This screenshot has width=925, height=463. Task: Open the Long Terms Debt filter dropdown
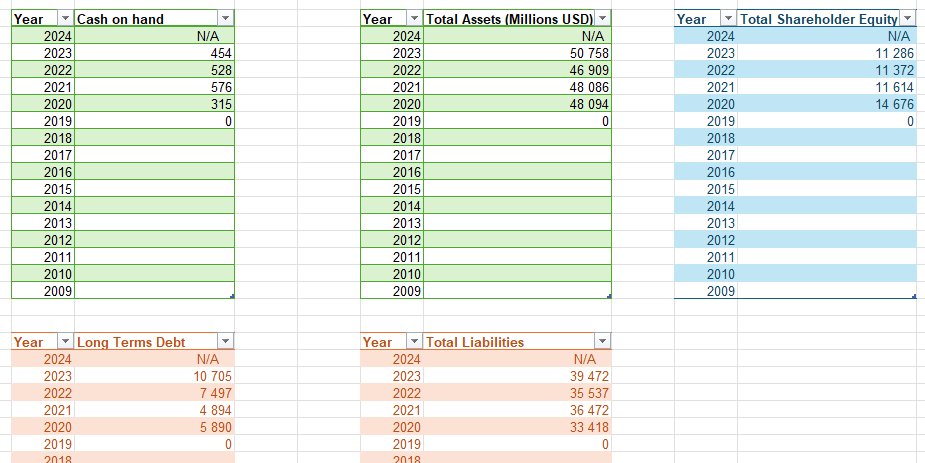[224, 342]
